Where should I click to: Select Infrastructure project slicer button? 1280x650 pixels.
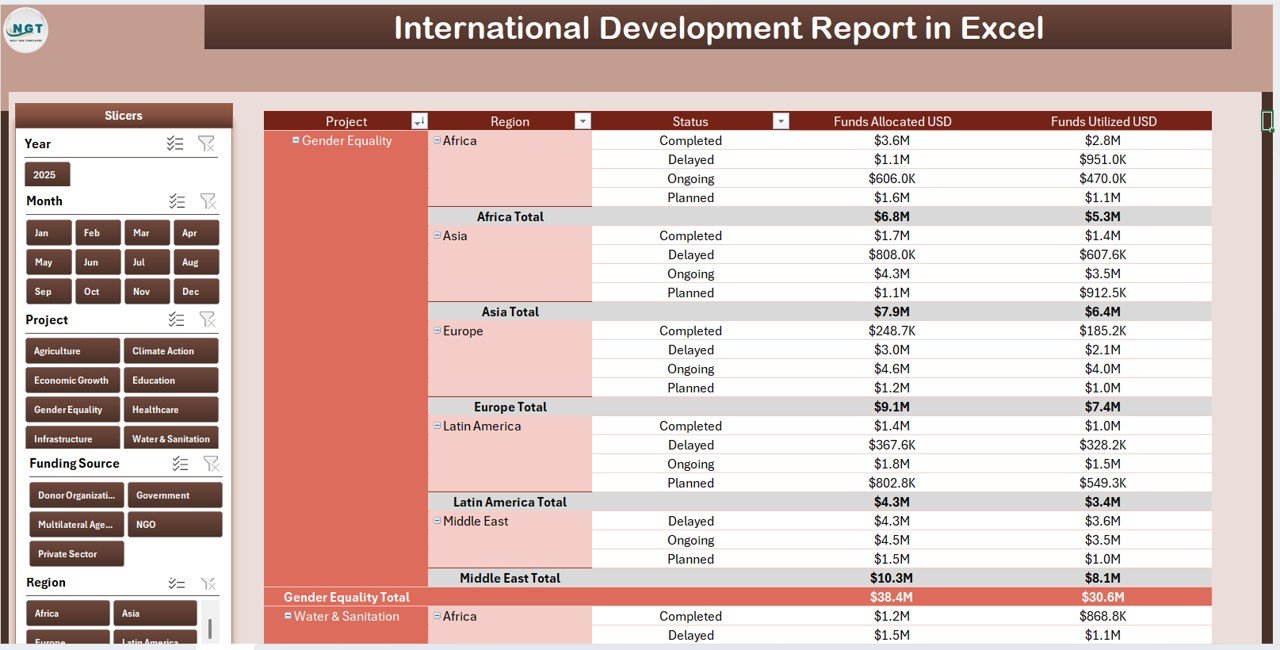(x=73, y=438)
